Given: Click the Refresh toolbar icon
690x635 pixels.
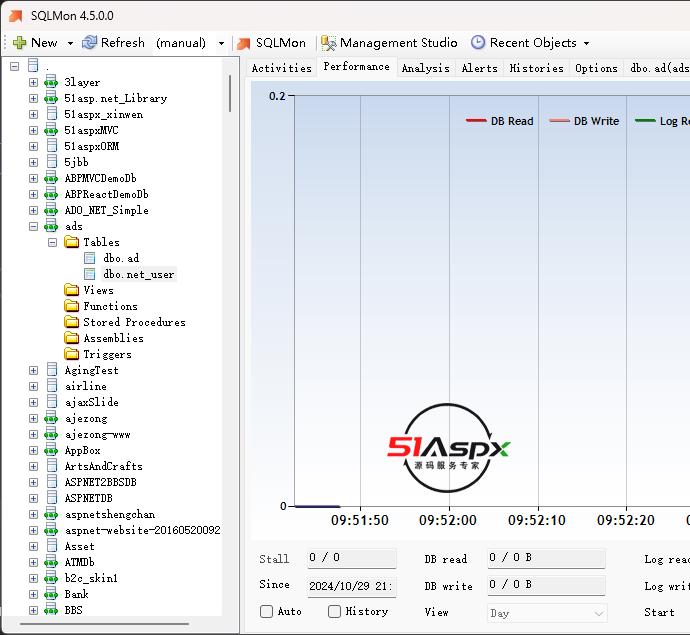Looking at the screenshot, I should pos(90,43).
